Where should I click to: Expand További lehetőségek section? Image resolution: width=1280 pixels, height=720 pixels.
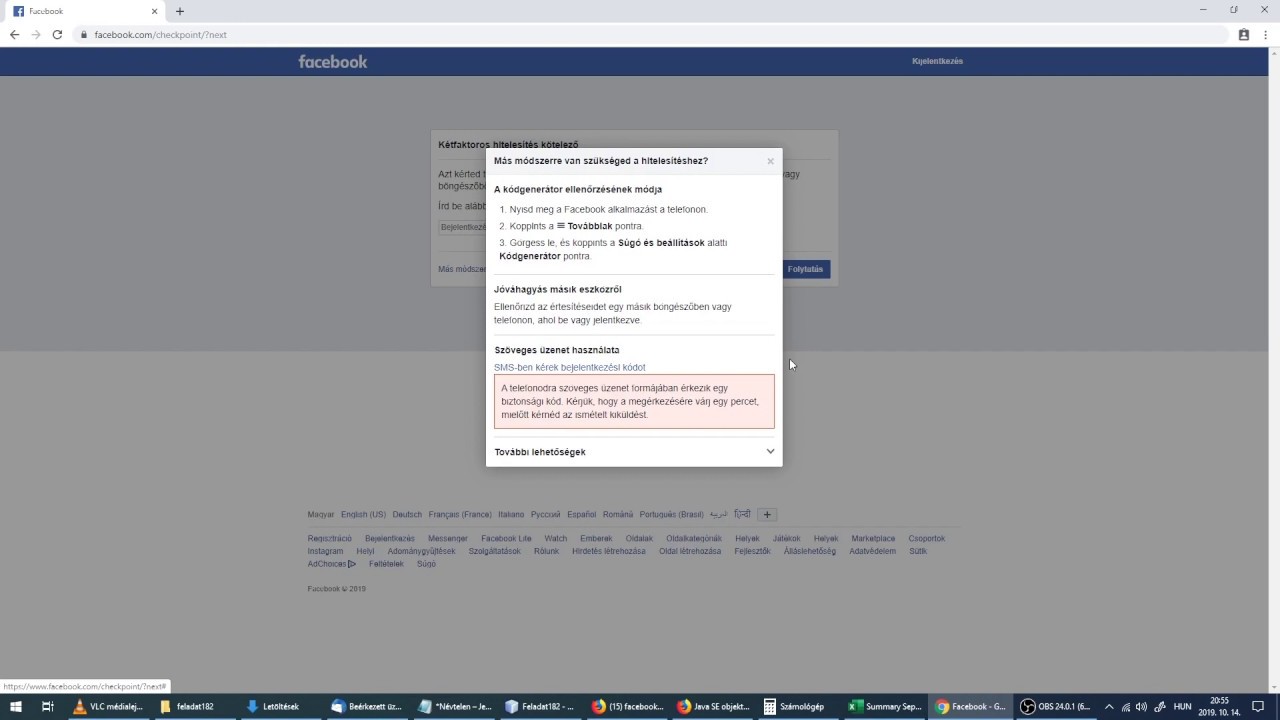[634, 452]
